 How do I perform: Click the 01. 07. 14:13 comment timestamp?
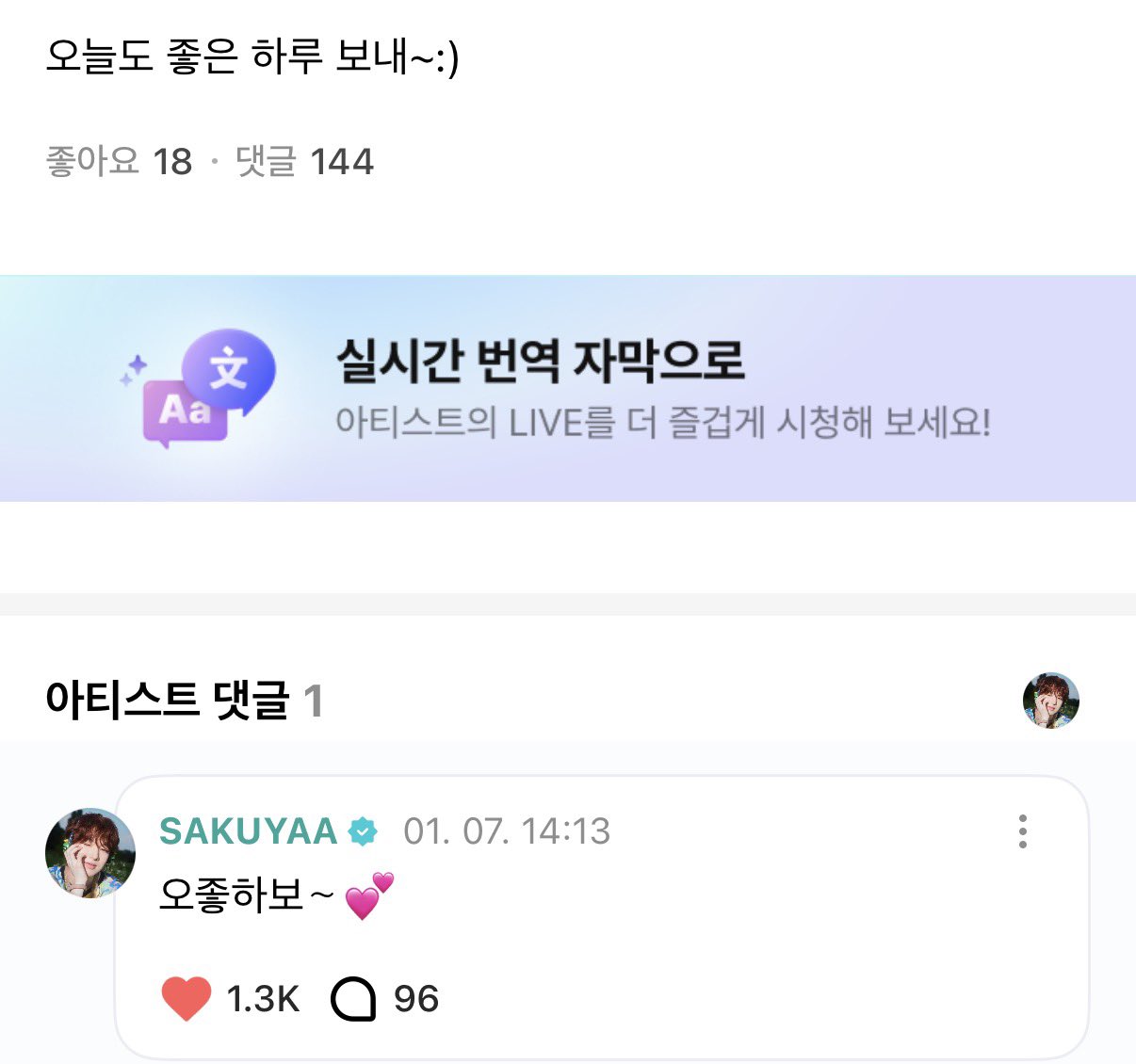[507, 831]
